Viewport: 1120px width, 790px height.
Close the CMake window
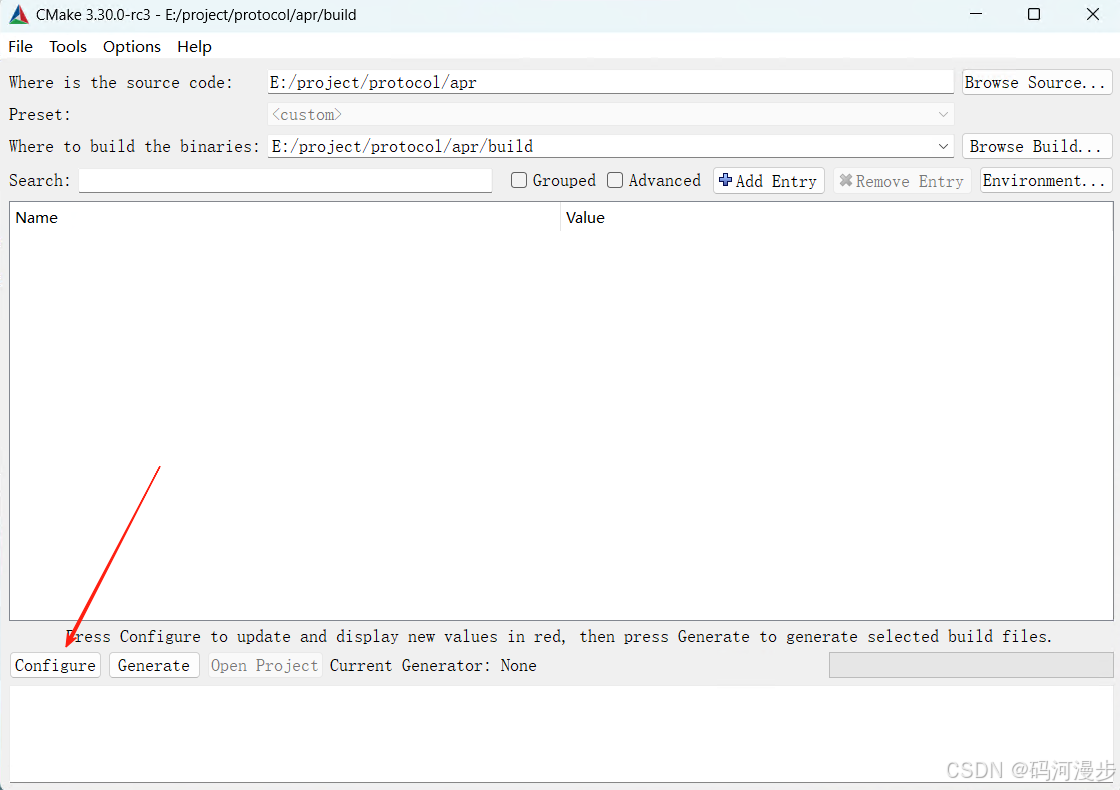(1092, 14)
